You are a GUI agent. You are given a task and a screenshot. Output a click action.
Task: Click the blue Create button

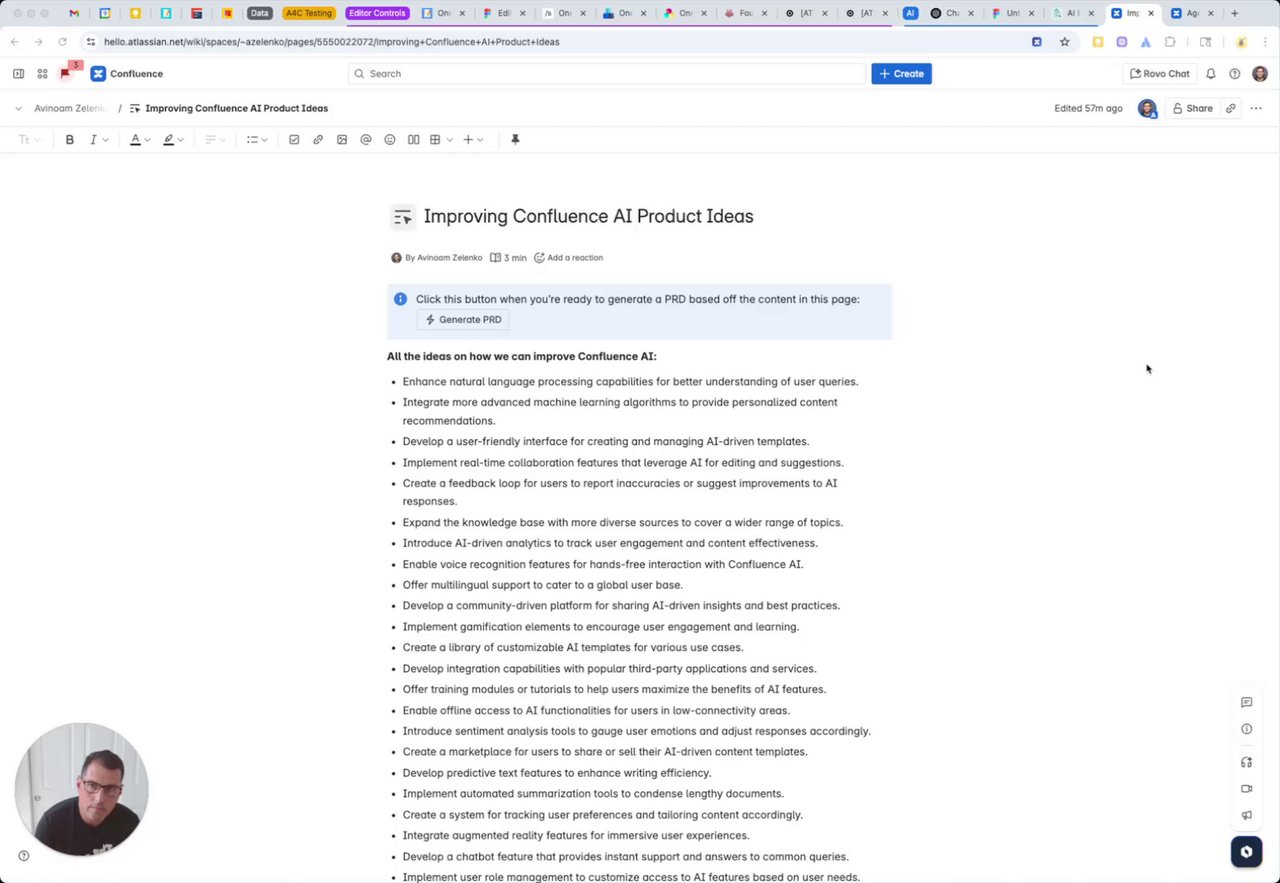click(x=901, y=74)
